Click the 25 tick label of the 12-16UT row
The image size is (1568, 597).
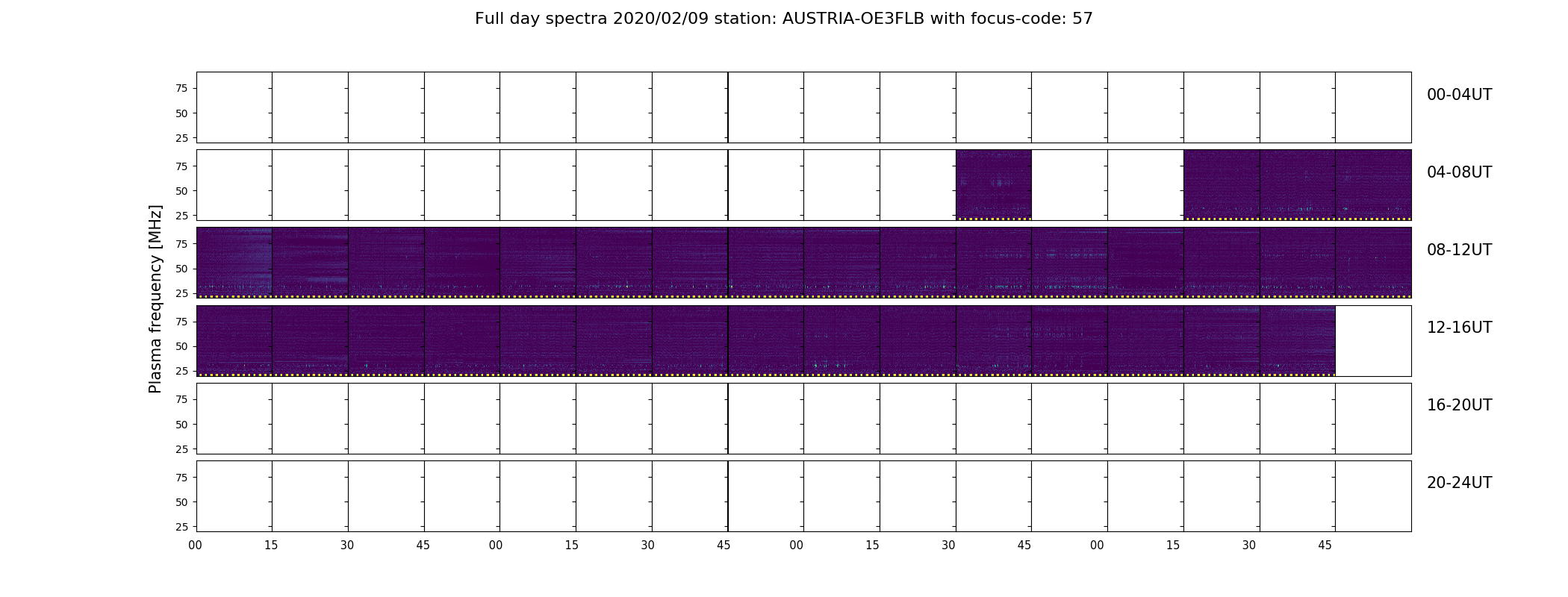pos(181,371)
